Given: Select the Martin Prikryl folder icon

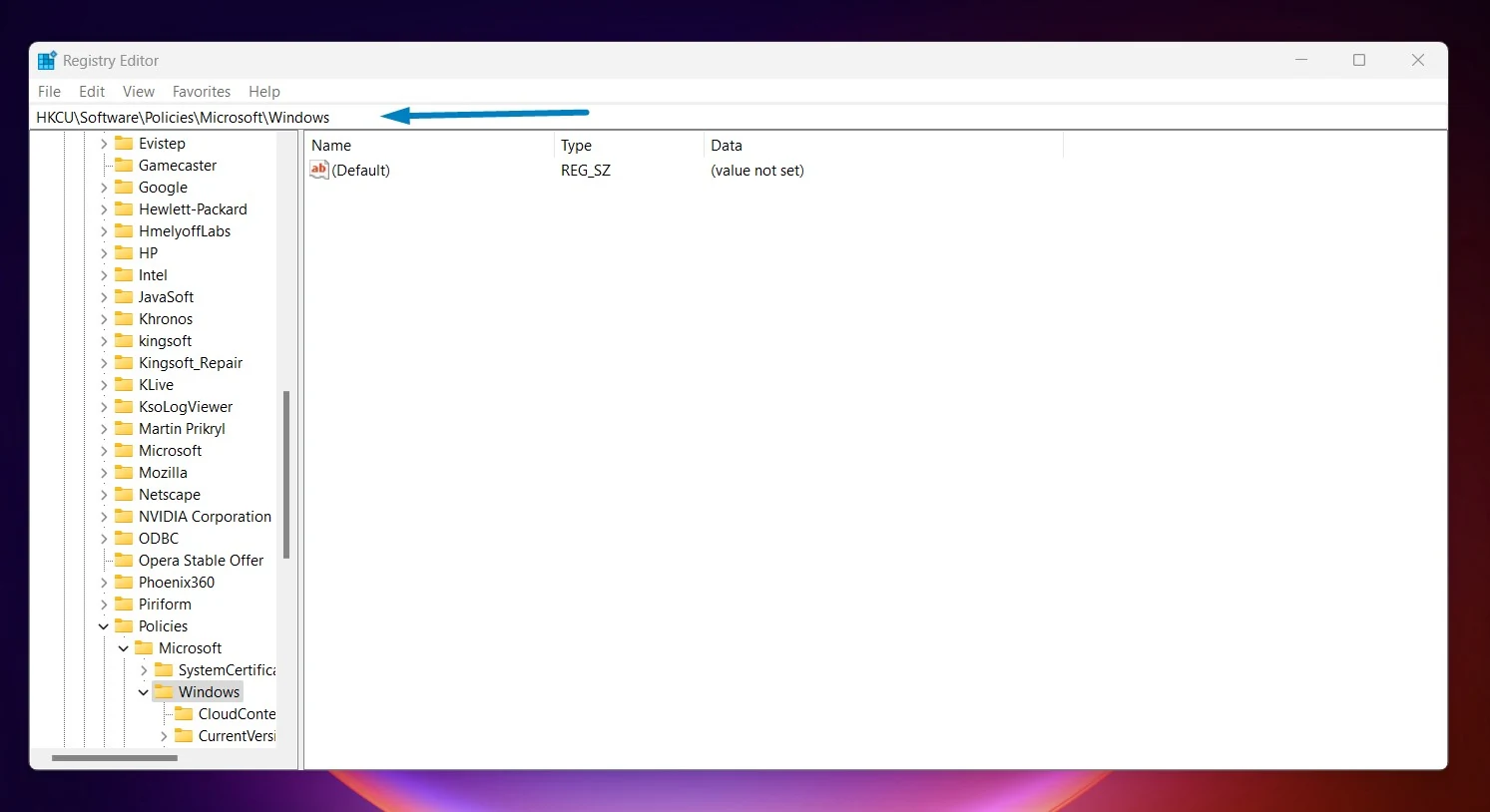Looking at the screenshot, I should point(124,429).
